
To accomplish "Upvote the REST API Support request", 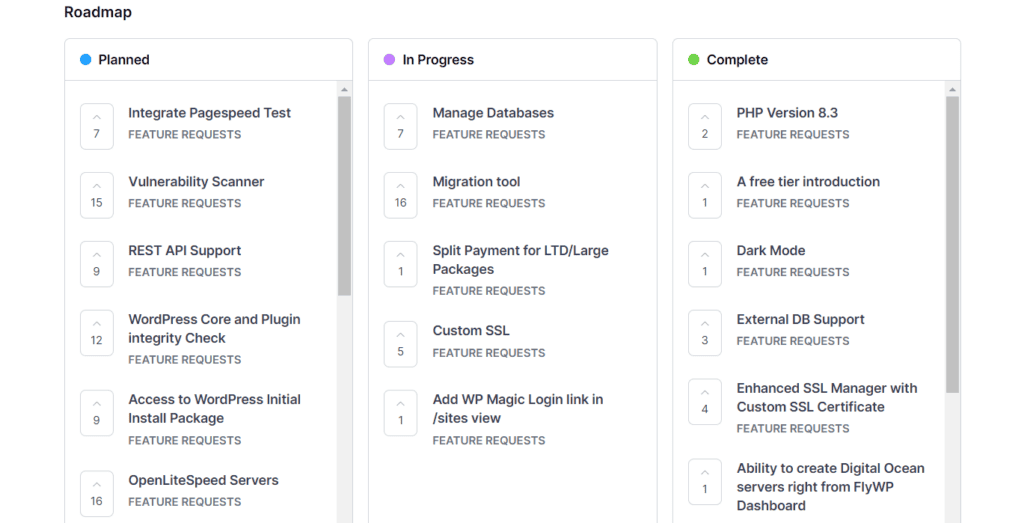I will click(97, 264).
